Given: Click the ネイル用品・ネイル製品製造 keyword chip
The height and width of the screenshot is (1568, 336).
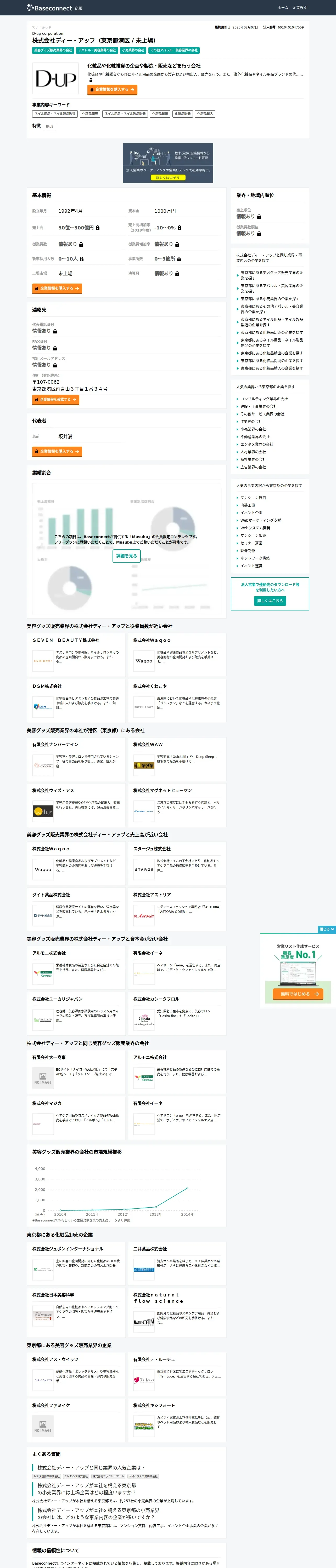Looking at the screenshot, I should coord(55,114).
